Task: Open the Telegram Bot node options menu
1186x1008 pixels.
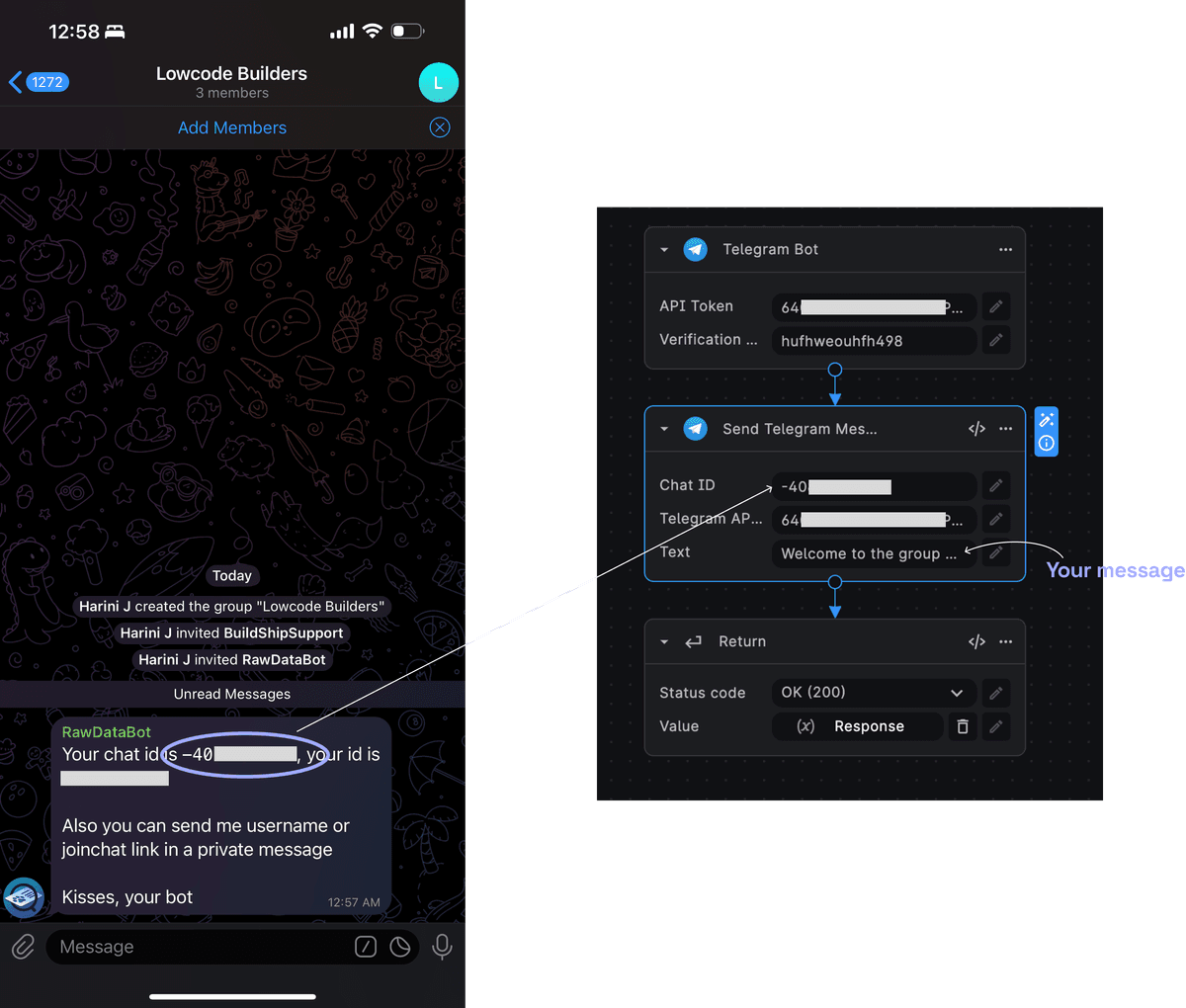Action: point(1005,250)
